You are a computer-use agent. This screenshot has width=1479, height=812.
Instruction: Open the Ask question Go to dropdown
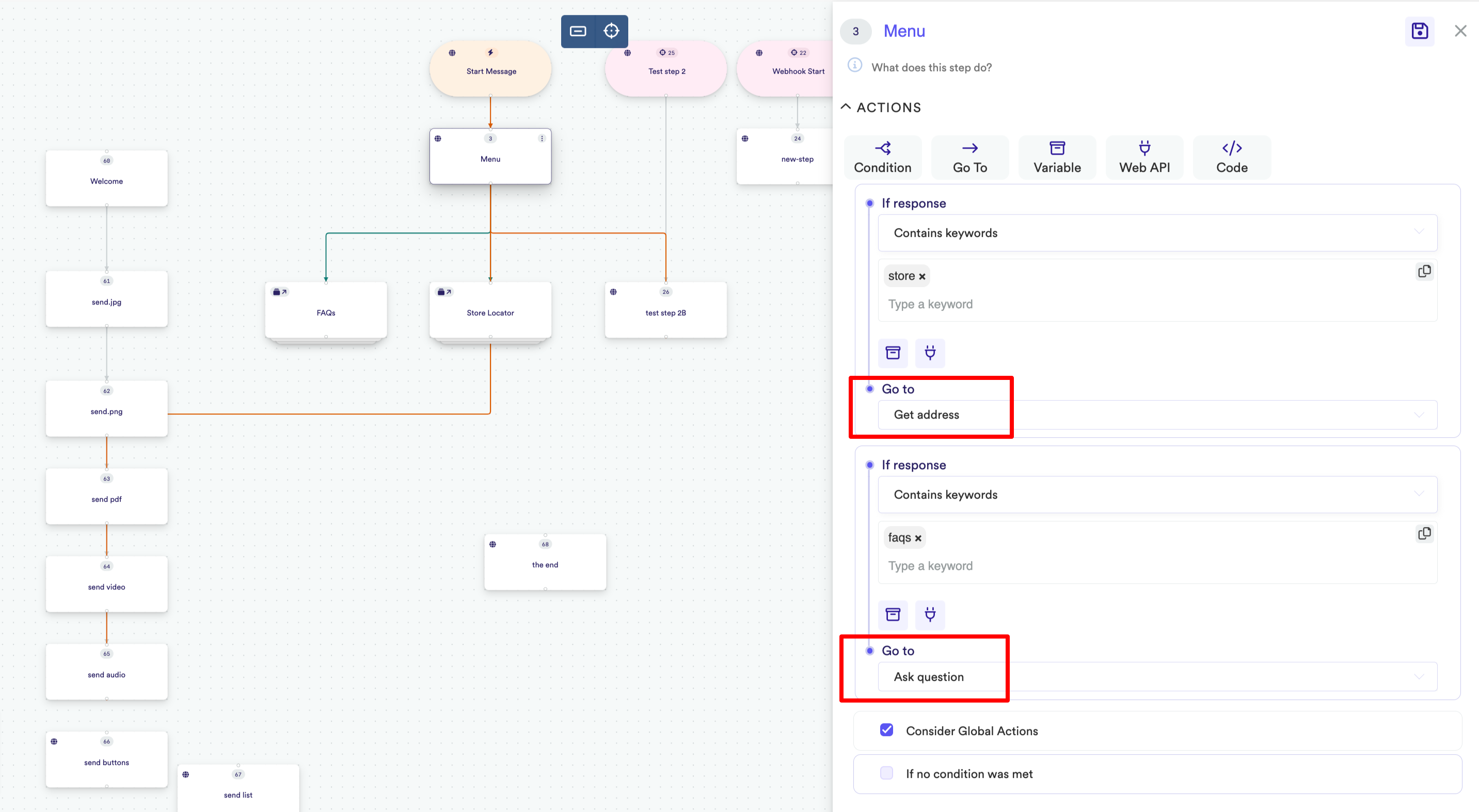click(x=1157, y=676)
